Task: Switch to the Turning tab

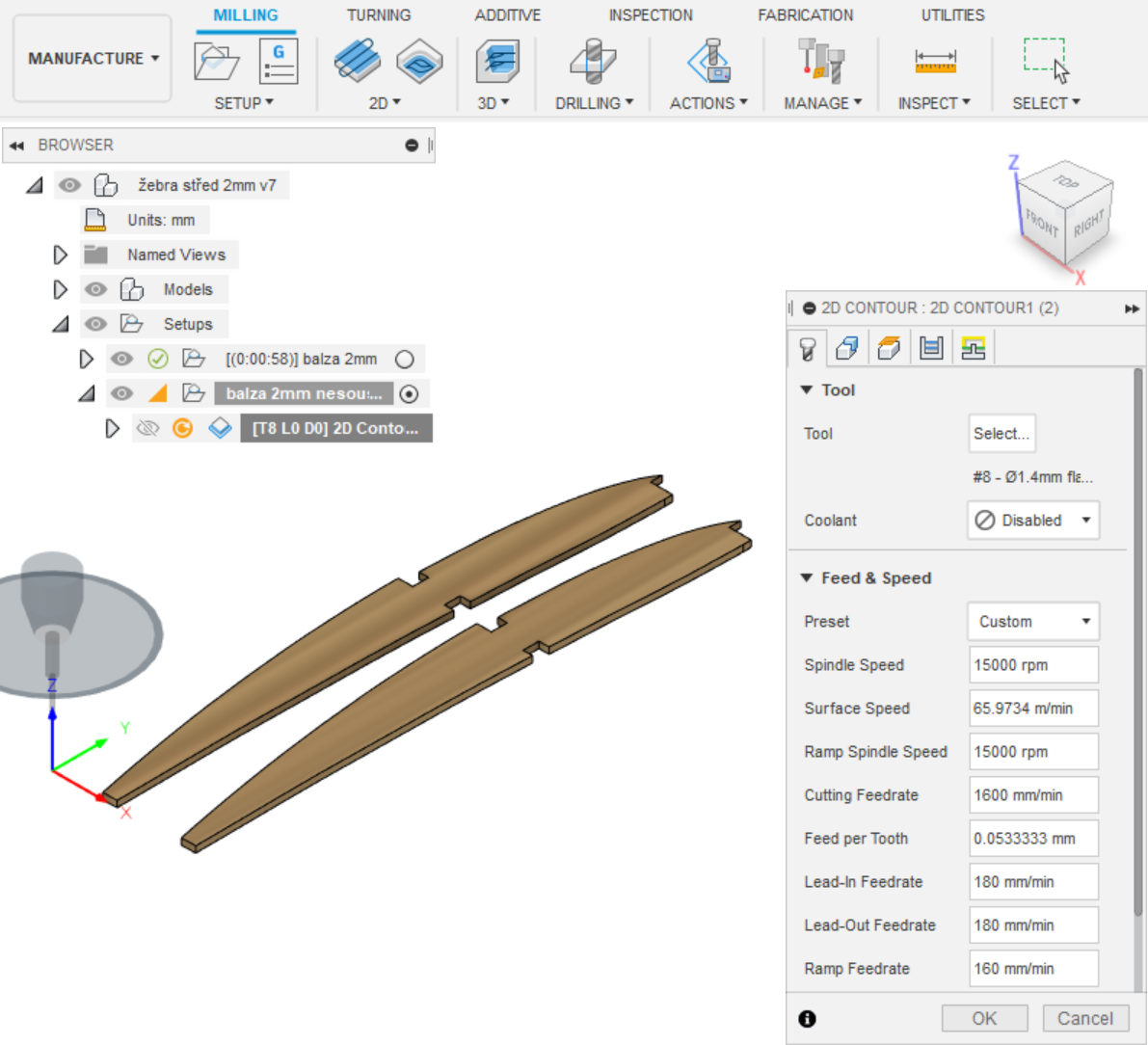Action: click(379, 15)
